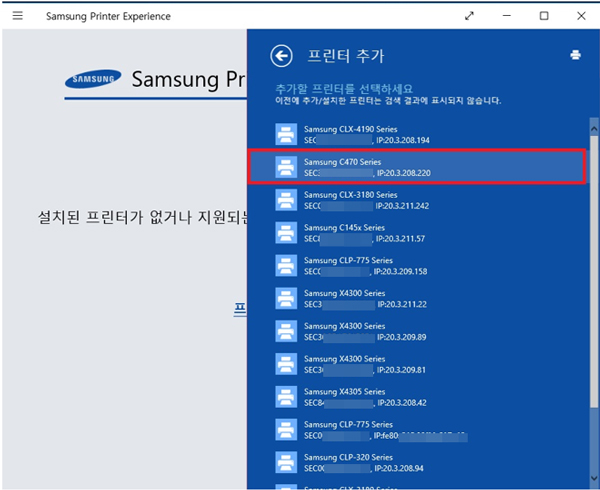Viewport: 600px width, 490px height.
Task: Click printer icon for IP 20.3.209.81 entry
Action: tap(286, 364)
